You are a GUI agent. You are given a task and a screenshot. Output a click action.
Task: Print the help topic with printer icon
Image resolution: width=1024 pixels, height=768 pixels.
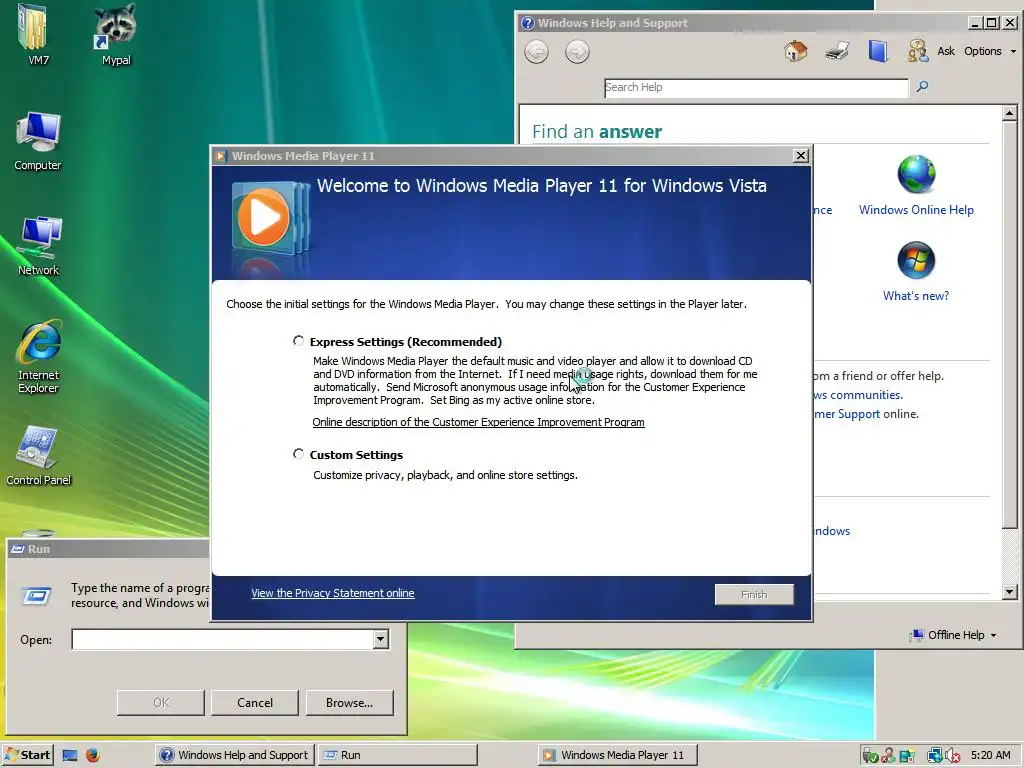(x=837, y=51)
